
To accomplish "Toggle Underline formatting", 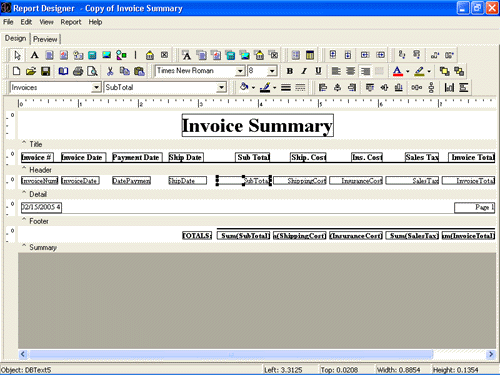I will (318, 71).
